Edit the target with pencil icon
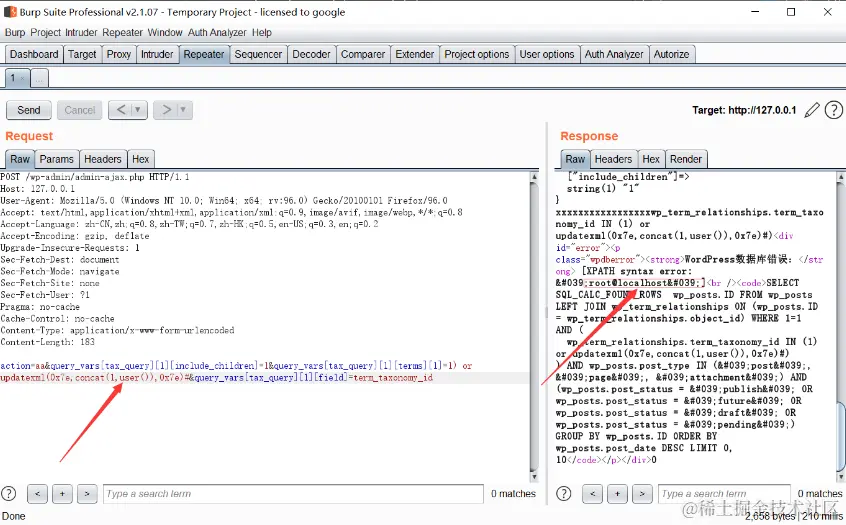The height and width of the screenshot is (525, 846). [811, 110]
